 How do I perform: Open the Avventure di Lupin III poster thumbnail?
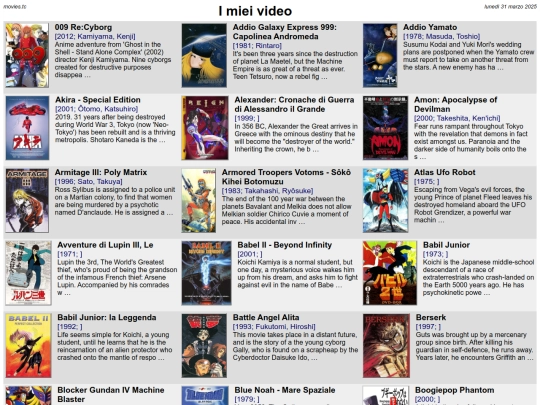[28, 273]
